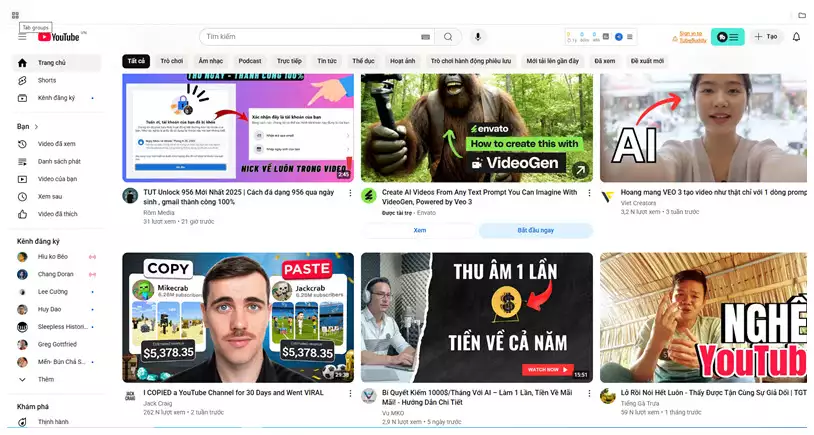Viewport: 814px width, 435px height.
Task: Select the Đề xuất mới filter chip
Action: (647, 61)
